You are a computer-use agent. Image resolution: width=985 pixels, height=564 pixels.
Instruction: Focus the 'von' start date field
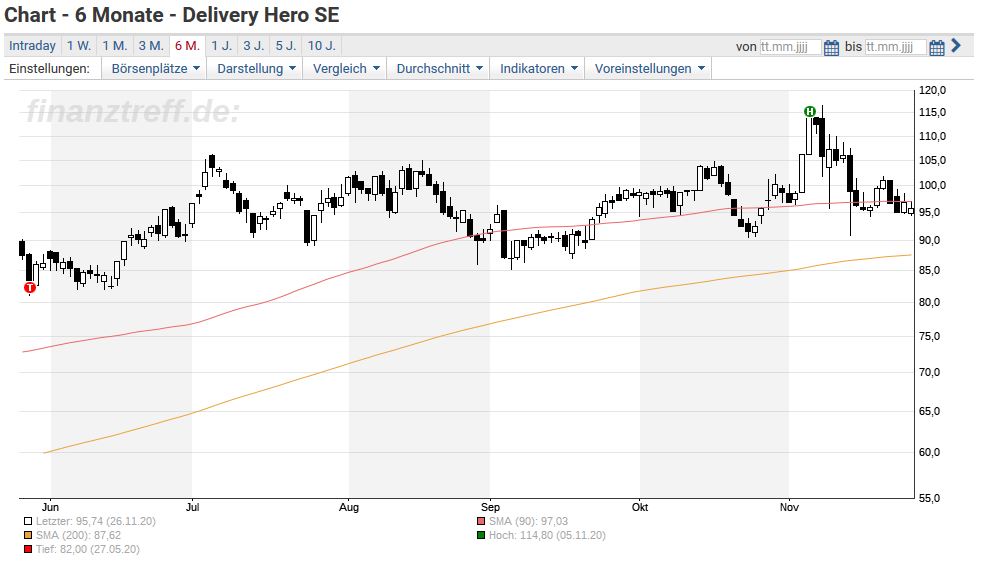point(790,47)
